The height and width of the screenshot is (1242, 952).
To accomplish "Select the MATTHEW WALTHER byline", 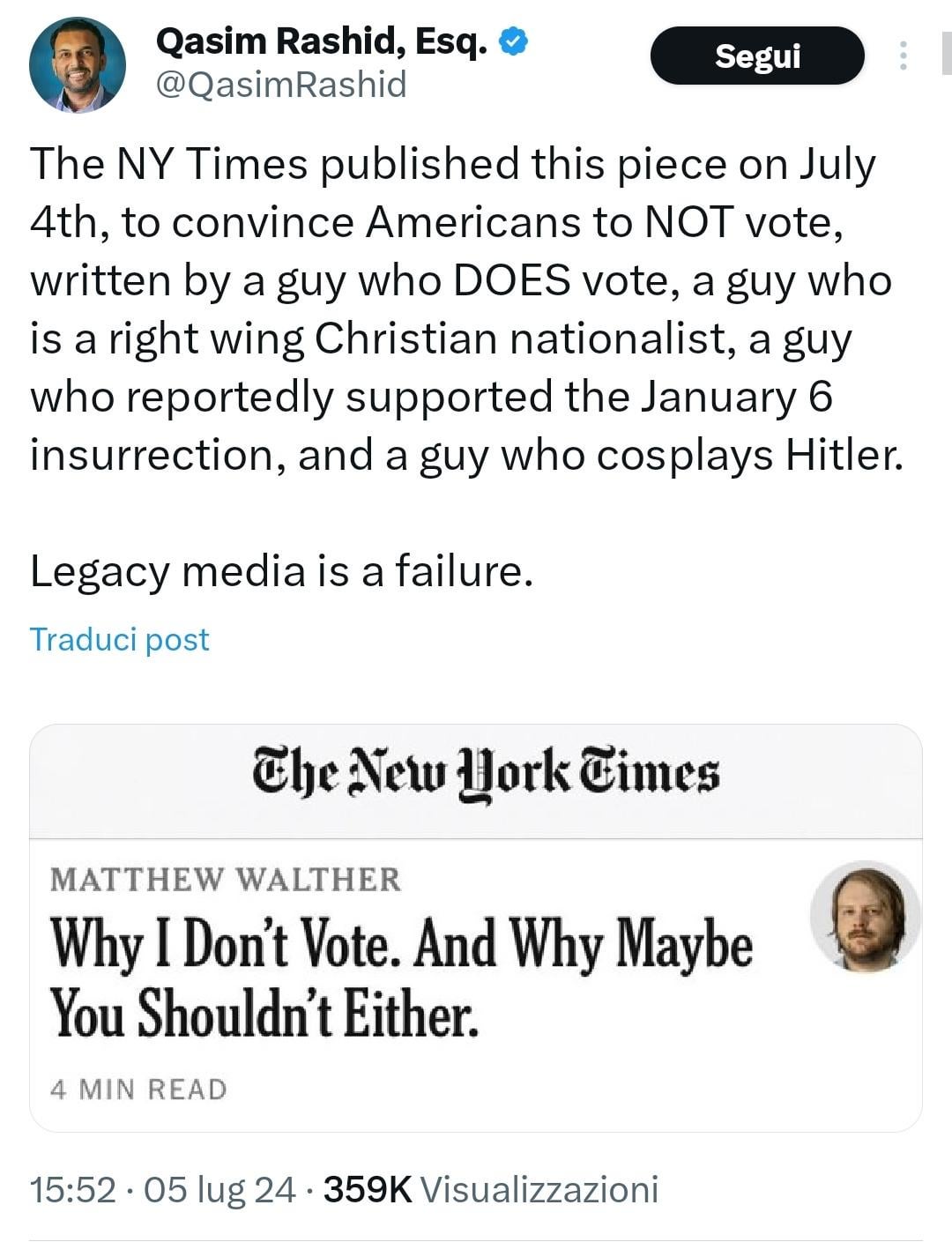I will (226, 879).
